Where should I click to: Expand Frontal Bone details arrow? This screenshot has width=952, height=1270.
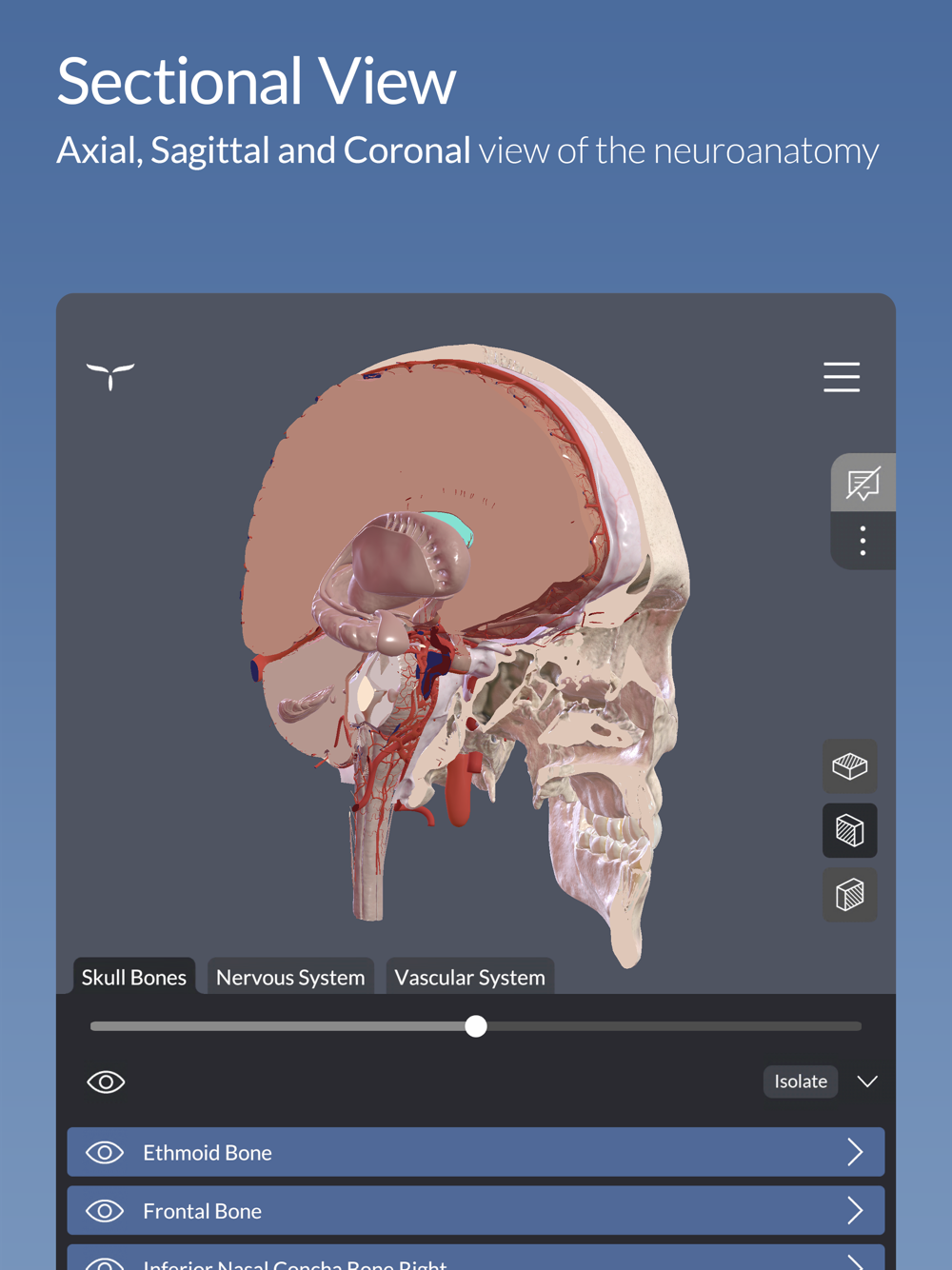coord(855,1211)
